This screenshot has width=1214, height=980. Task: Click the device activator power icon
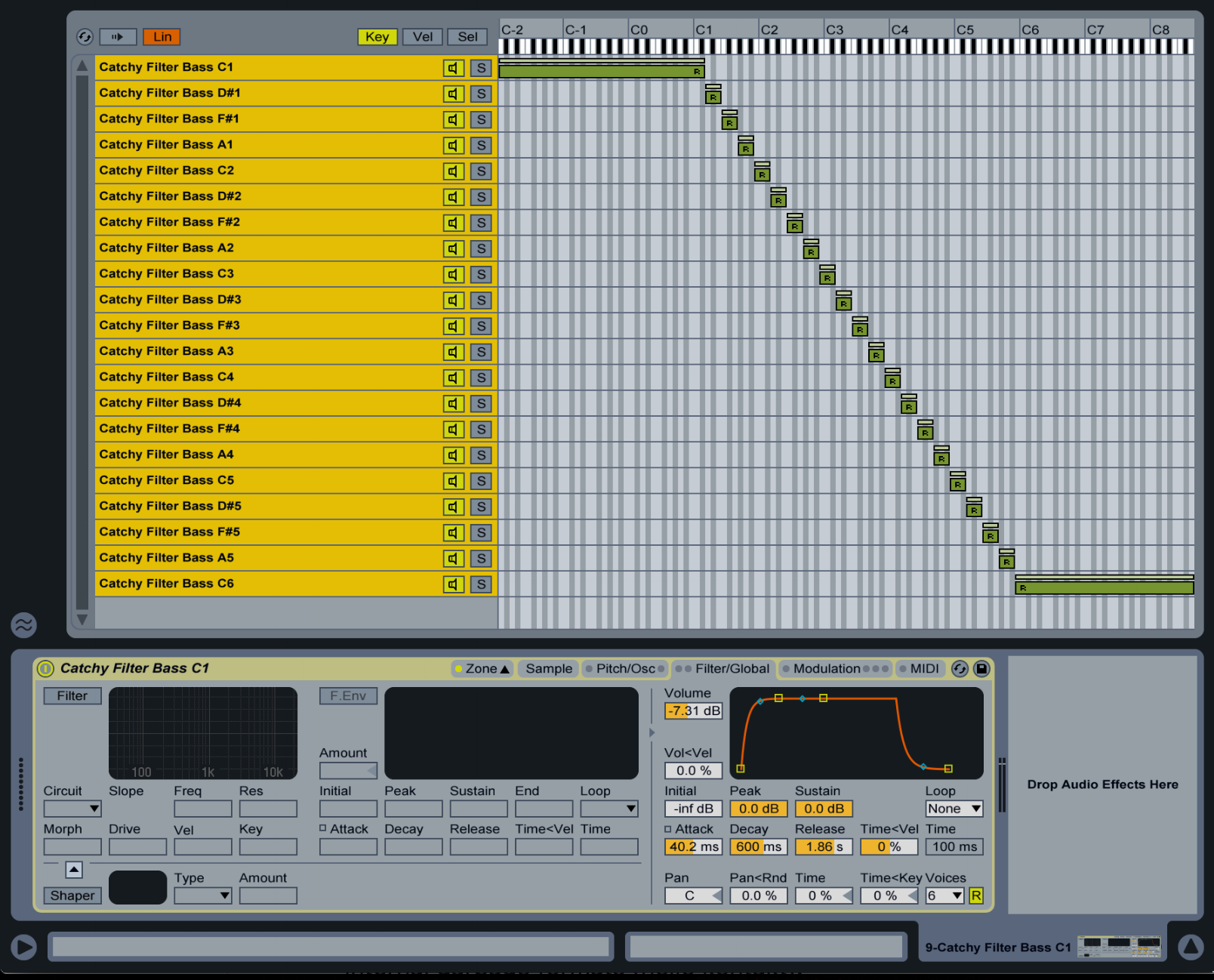pos(45,668)
